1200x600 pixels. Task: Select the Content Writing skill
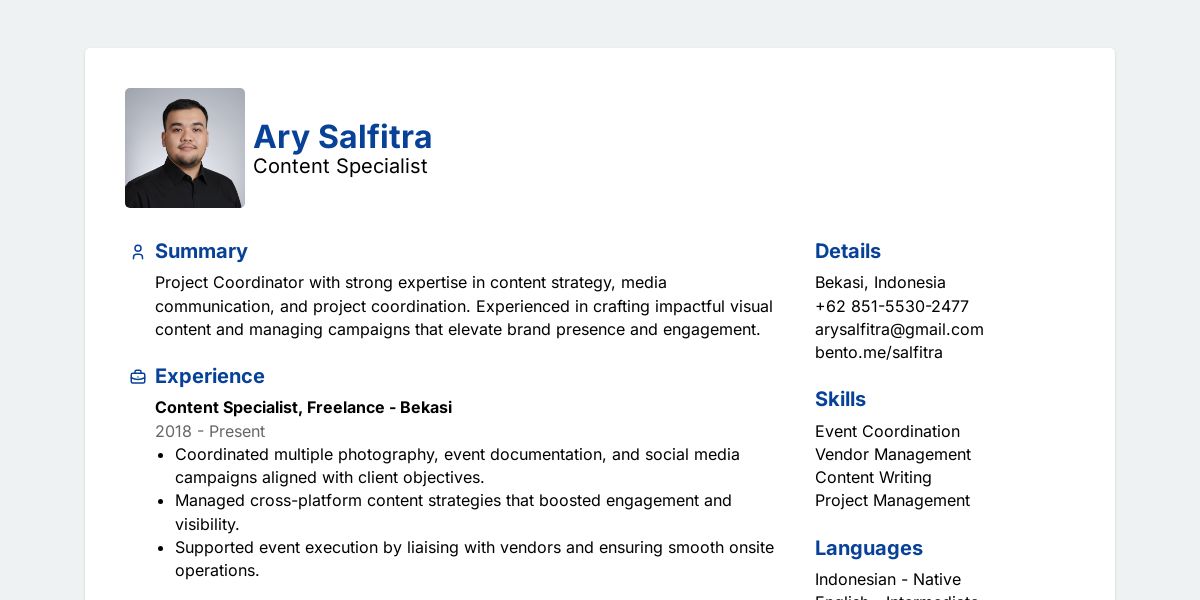(873, 477)
